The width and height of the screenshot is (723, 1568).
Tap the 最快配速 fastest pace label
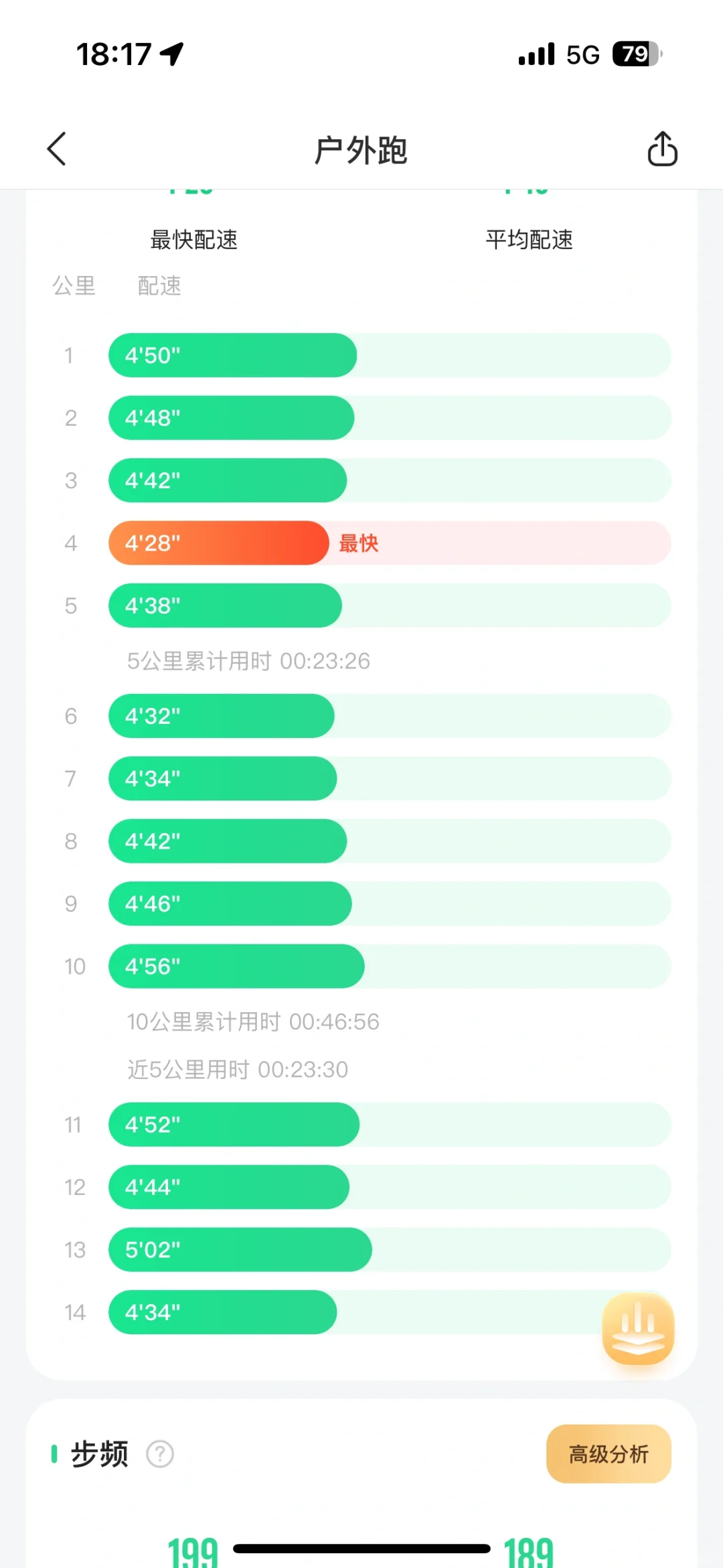(193, 239)
